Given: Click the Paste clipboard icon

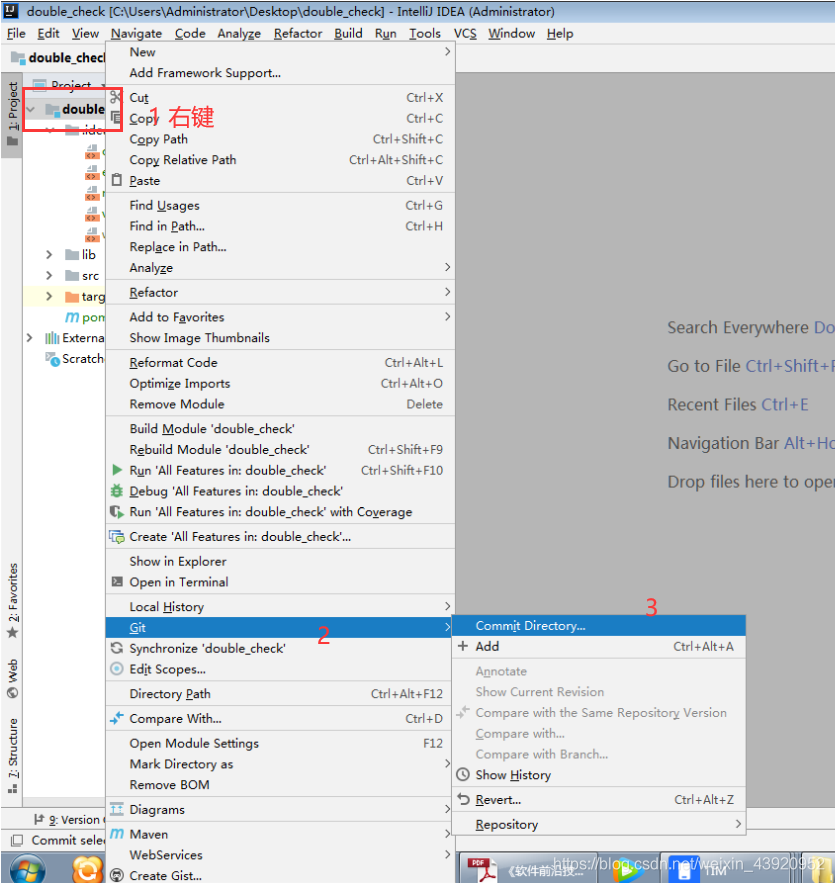Looking at the screenshot, I should [x=117, y=180].
